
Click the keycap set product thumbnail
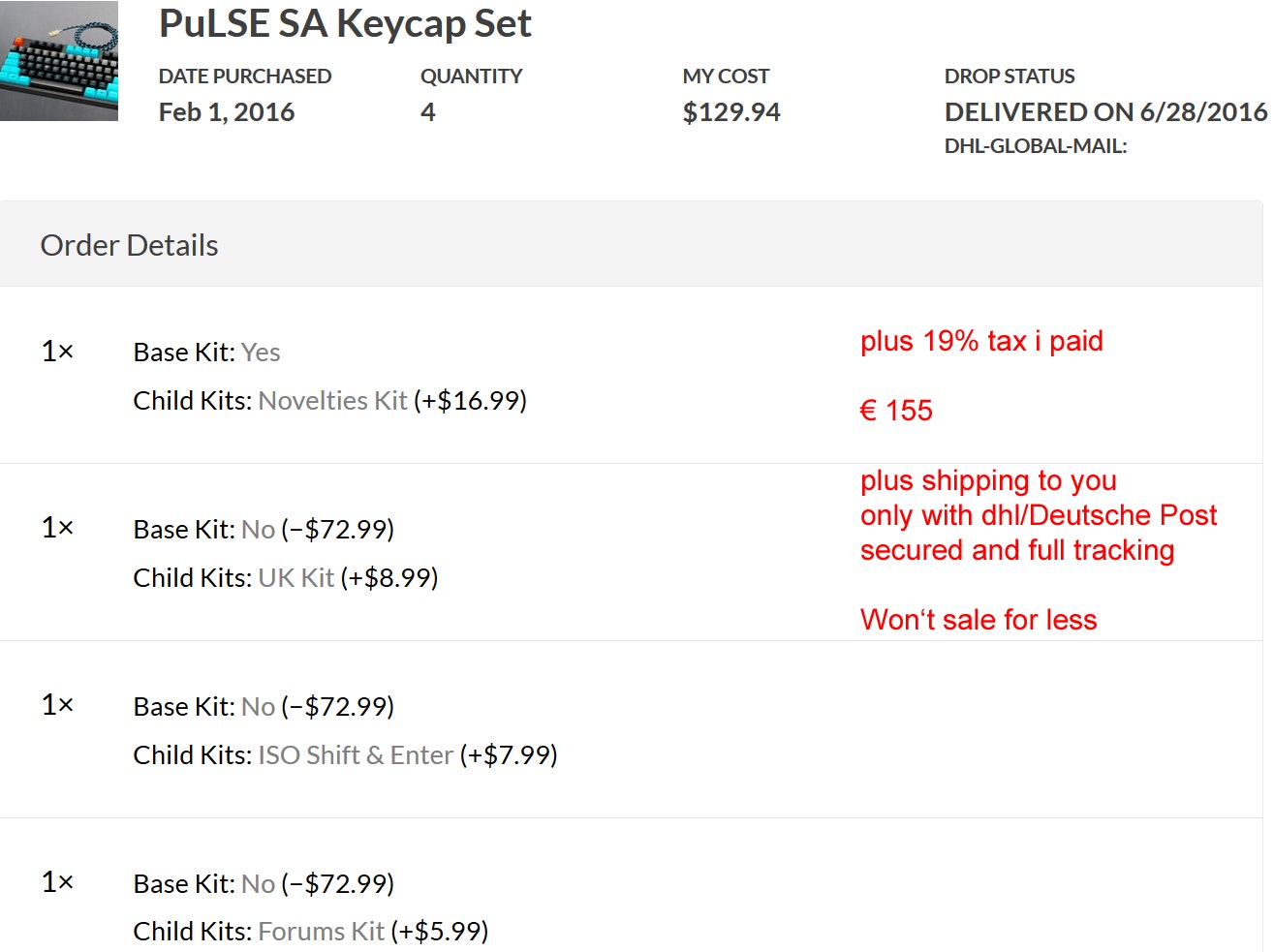click(x=59, y=61)
